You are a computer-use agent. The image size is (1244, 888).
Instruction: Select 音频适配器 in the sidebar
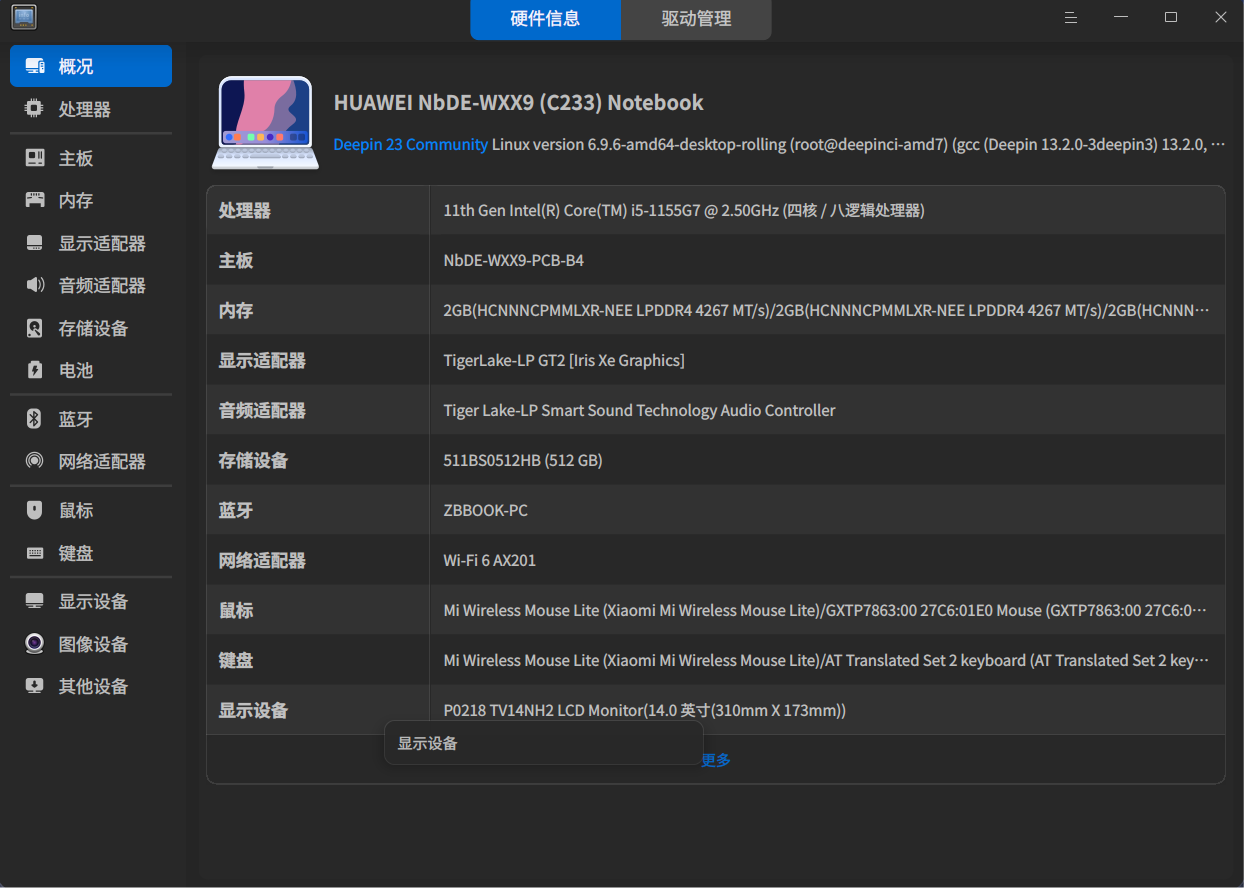pos(91,285)
